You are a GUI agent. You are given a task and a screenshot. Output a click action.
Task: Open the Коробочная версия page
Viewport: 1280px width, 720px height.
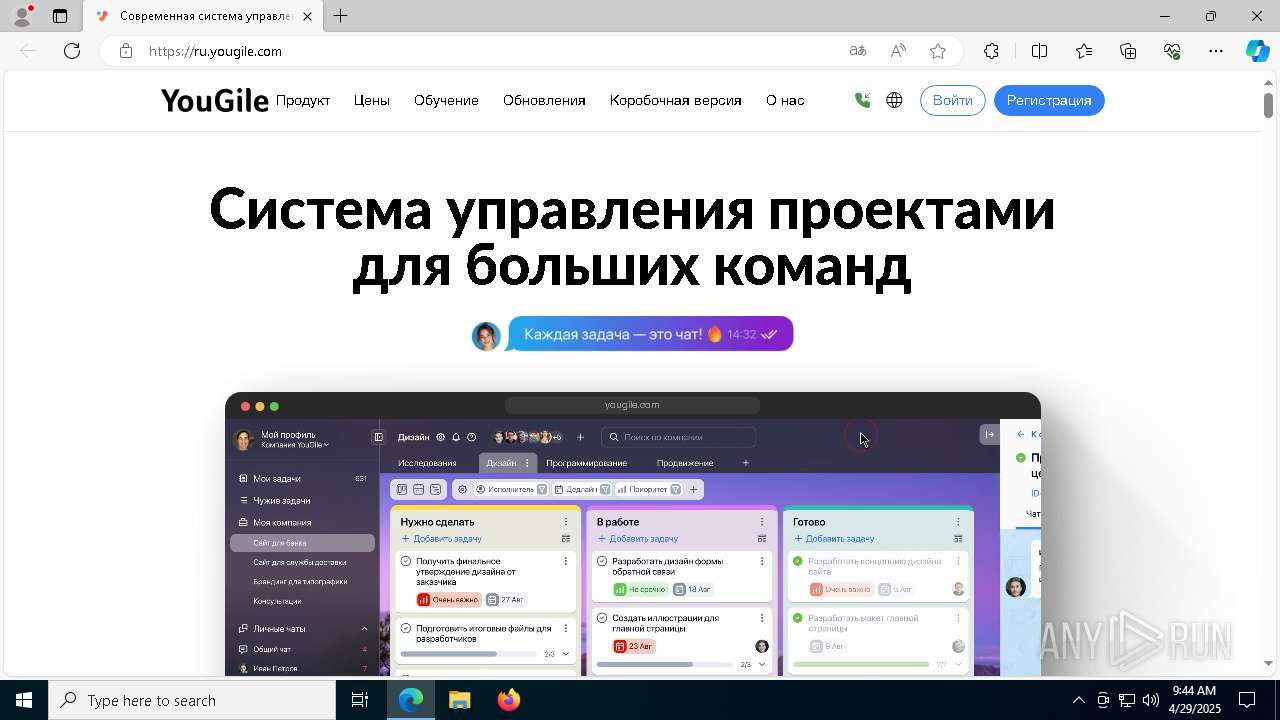click(676, 100)
